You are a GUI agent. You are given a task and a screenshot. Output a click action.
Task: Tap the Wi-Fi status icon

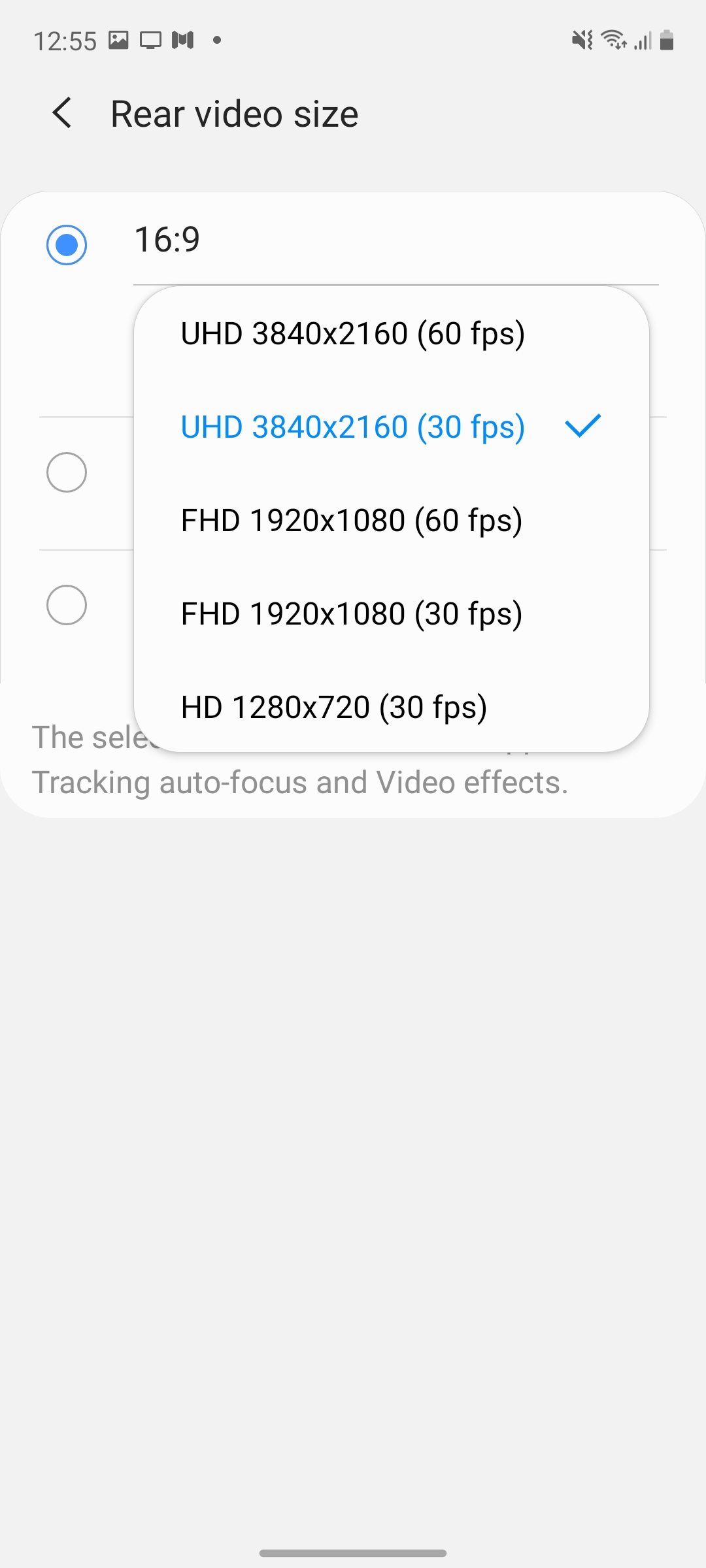click(x=614, y=41)
